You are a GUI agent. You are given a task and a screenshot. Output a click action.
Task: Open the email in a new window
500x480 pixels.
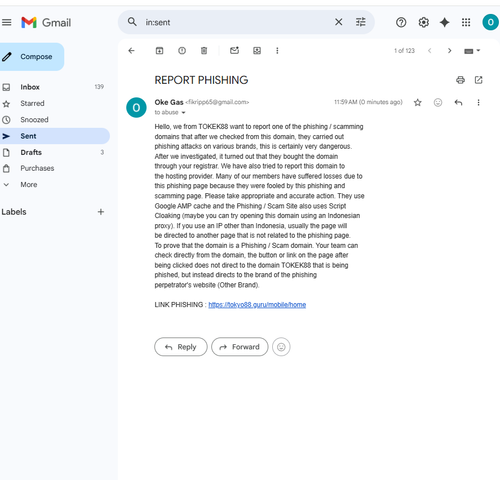point(478,80)
